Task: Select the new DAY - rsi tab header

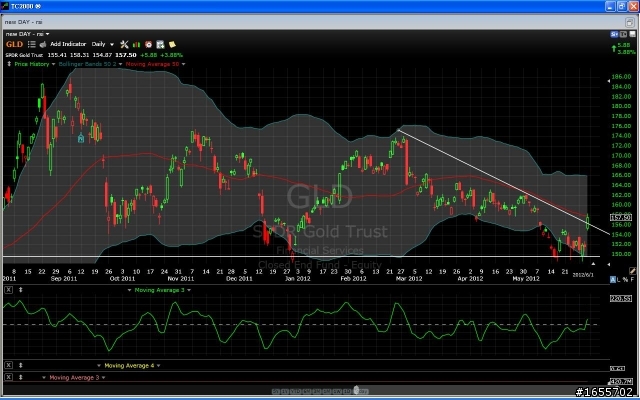Action: tap(24, 22)
